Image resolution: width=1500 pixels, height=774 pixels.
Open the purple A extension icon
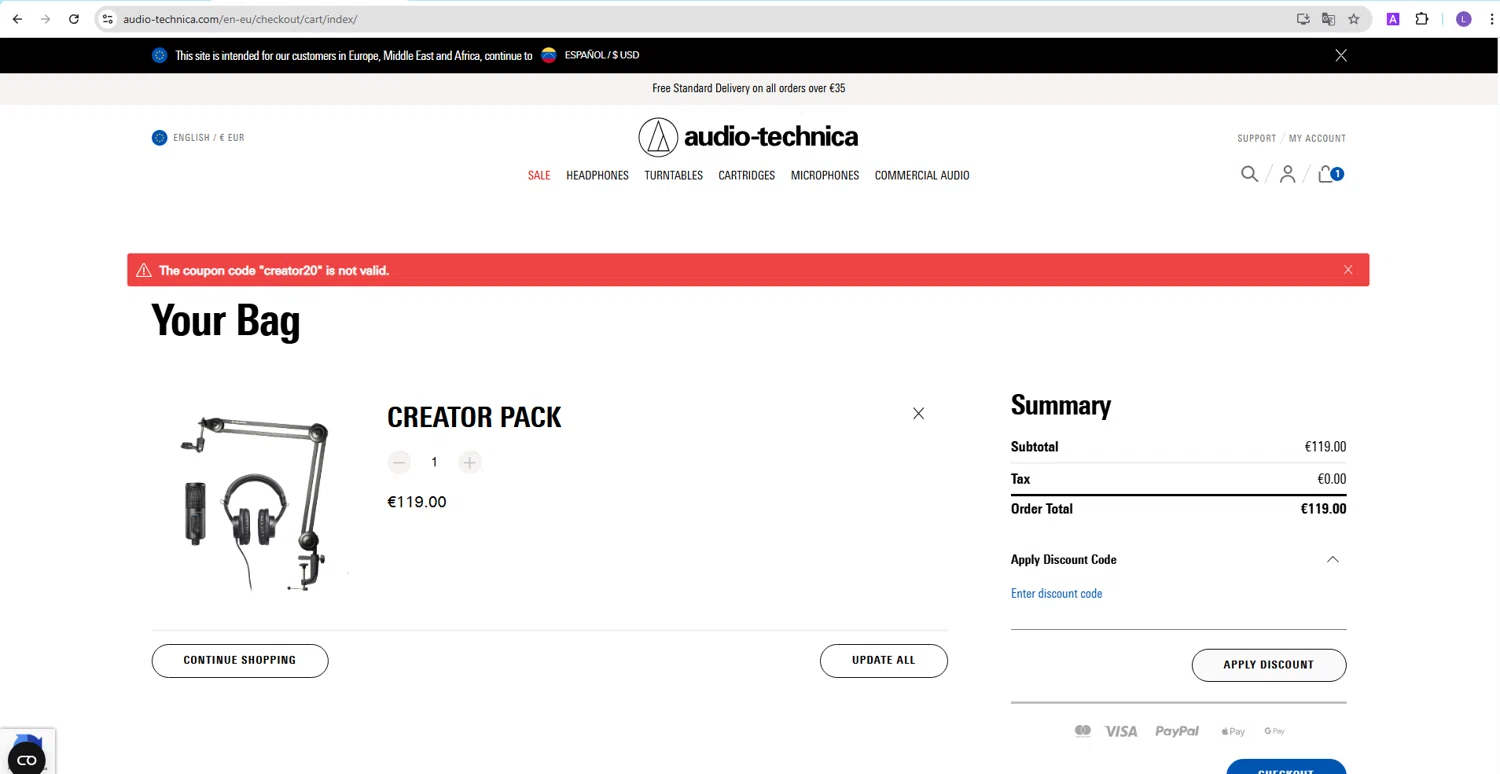[1393, 19]
